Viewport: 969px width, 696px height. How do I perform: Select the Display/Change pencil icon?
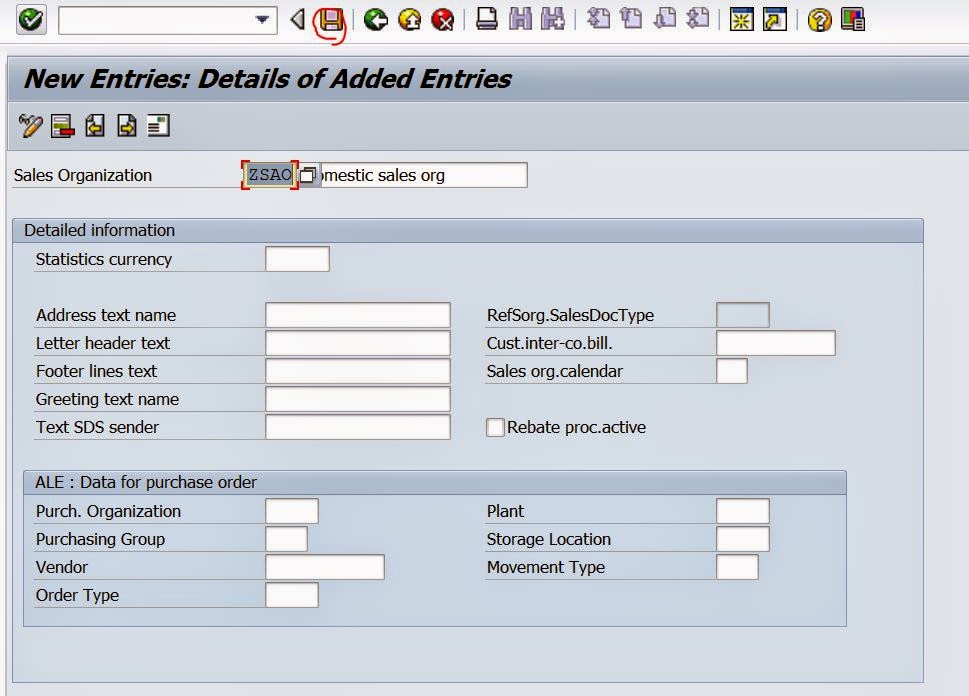[28, 125]
